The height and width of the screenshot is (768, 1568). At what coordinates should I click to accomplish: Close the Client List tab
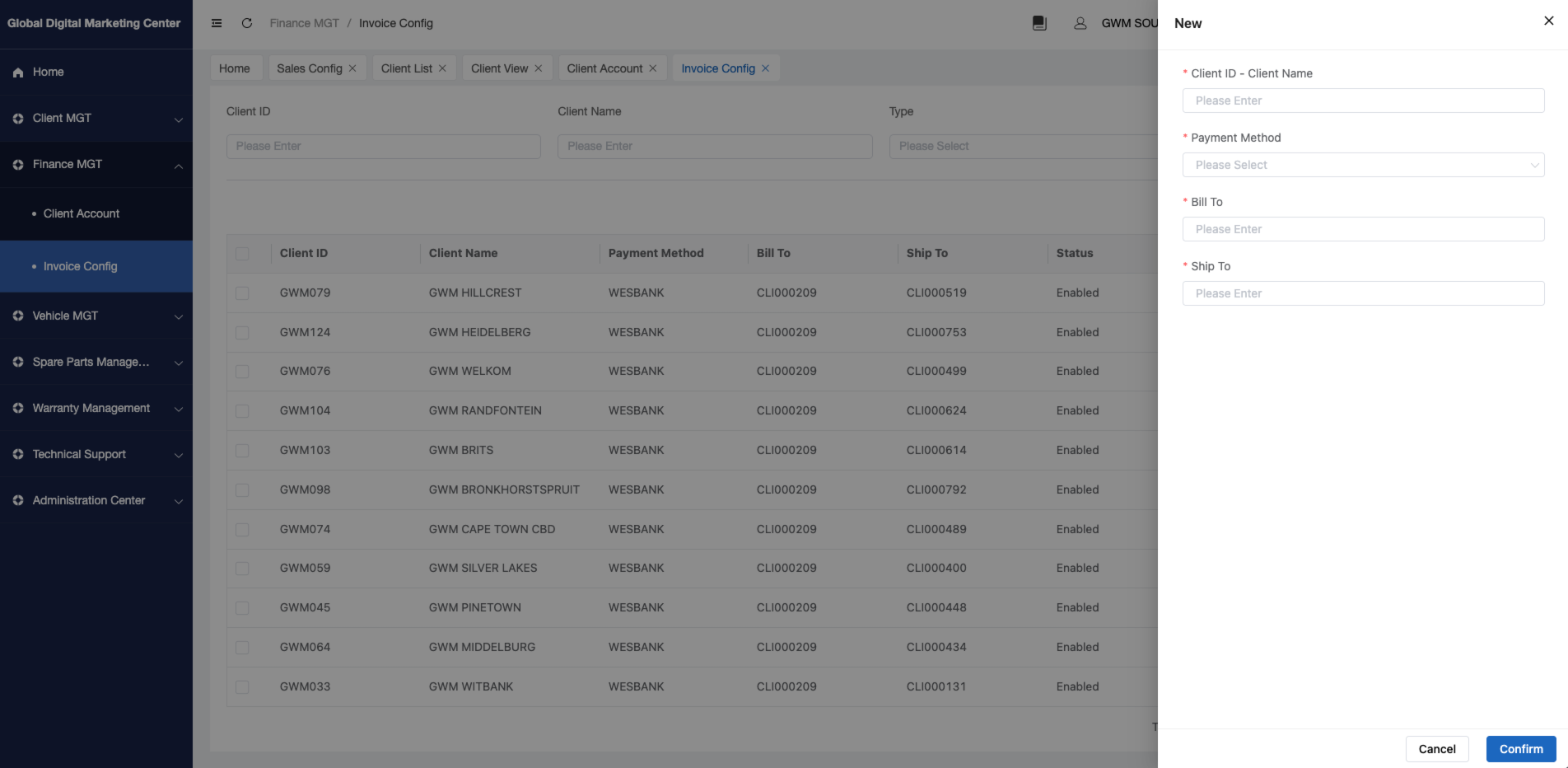(442, 68)
